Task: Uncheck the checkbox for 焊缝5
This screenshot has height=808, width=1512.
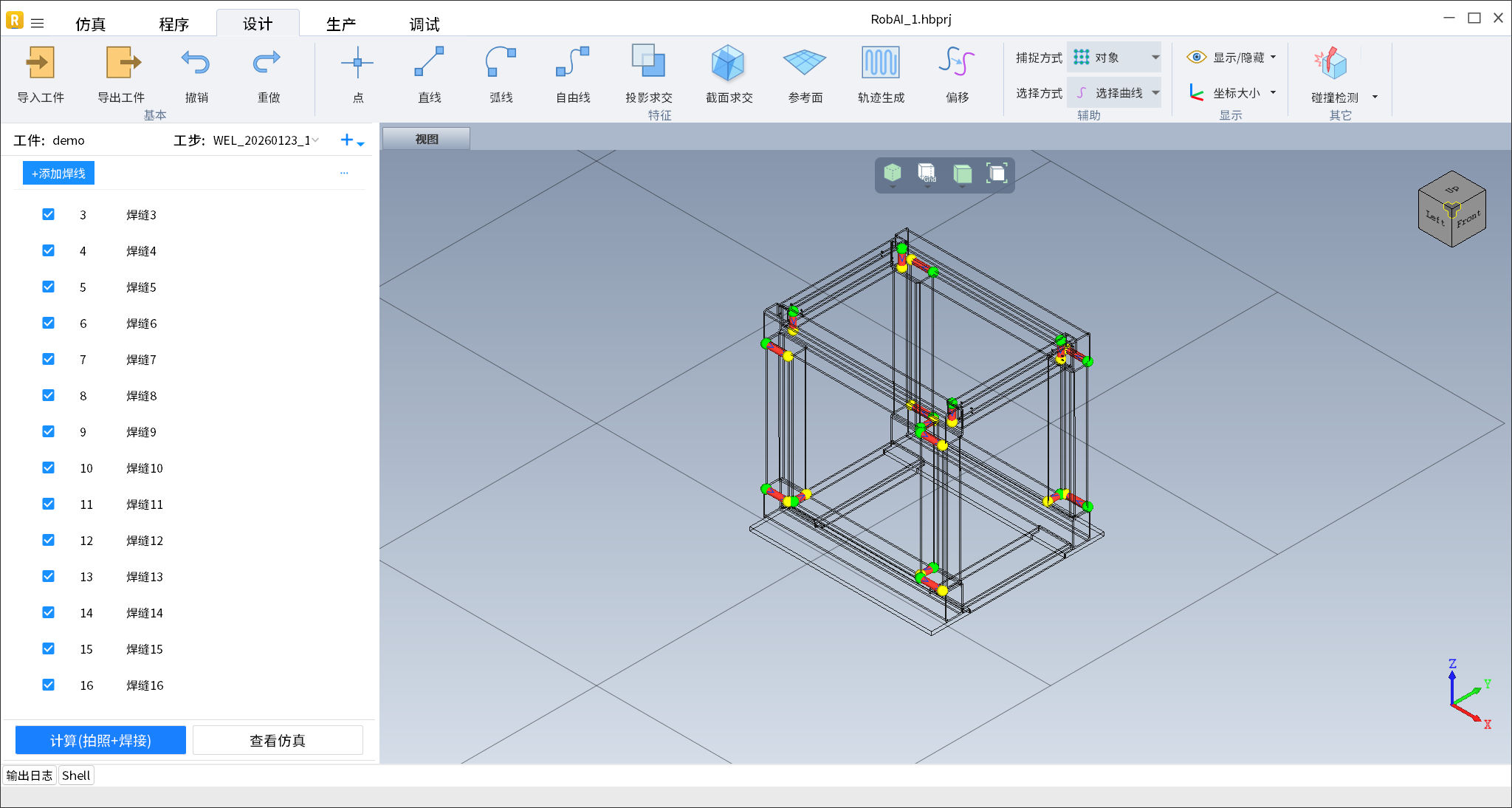Action: pos(49,287)
